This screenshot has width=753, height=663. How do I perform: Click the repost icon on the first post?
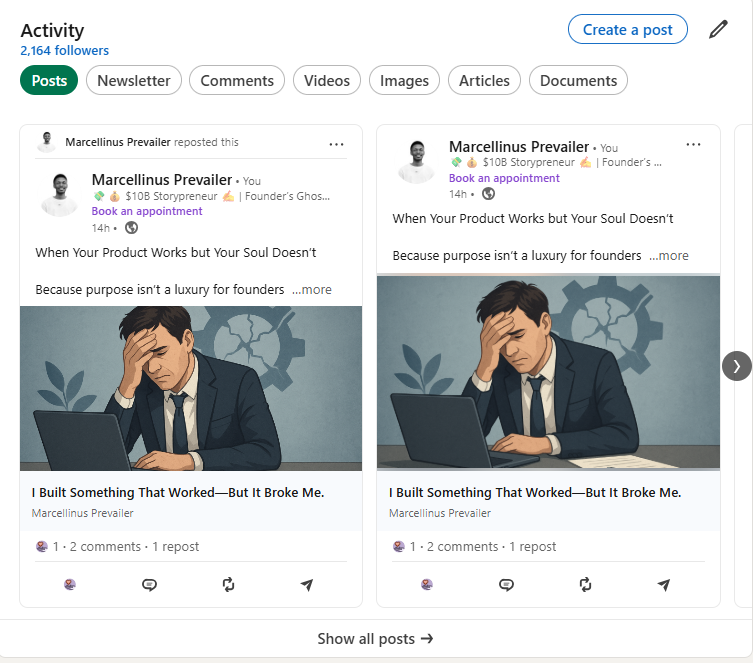(228, 584)
